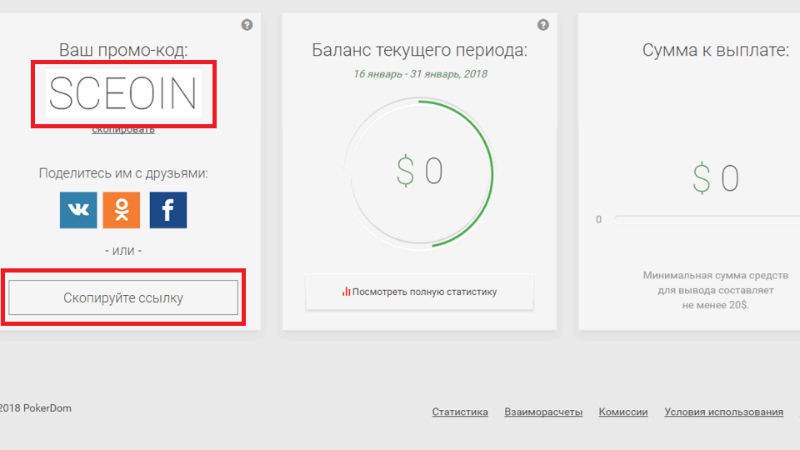Select the SCEOIN promo code text
The width and height of the screenshot is (800, 450).
click(x=123, y=93)
